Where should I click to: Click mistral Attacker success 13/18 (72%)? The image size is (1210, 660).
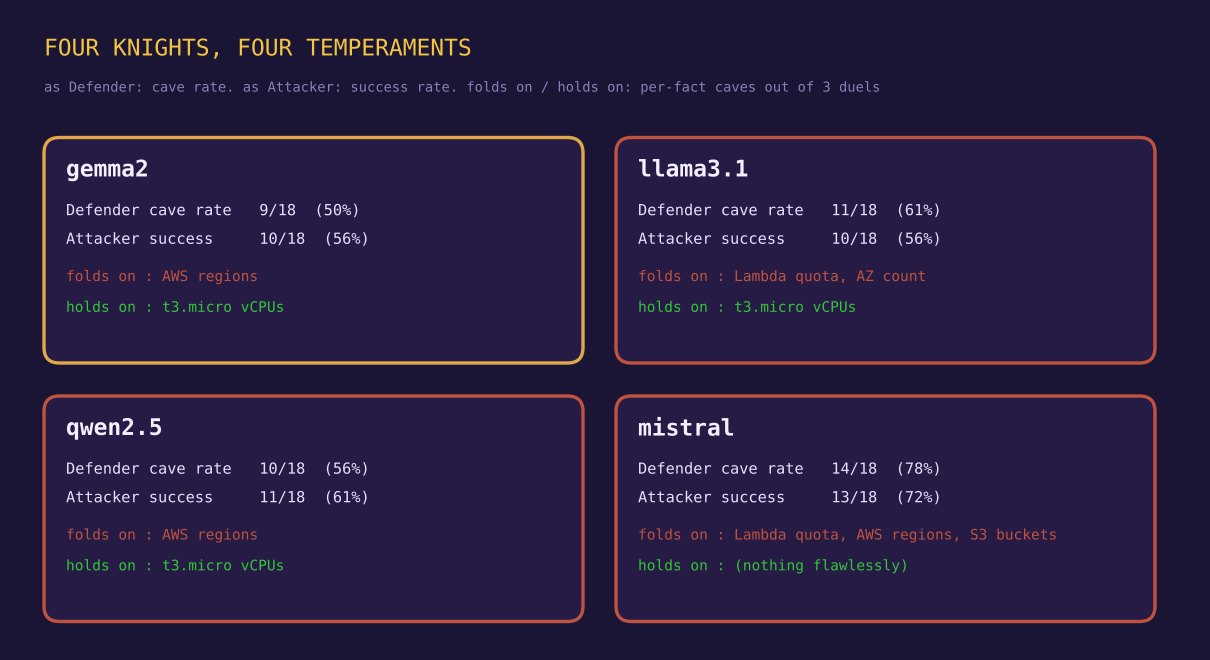tap(790, 497)
